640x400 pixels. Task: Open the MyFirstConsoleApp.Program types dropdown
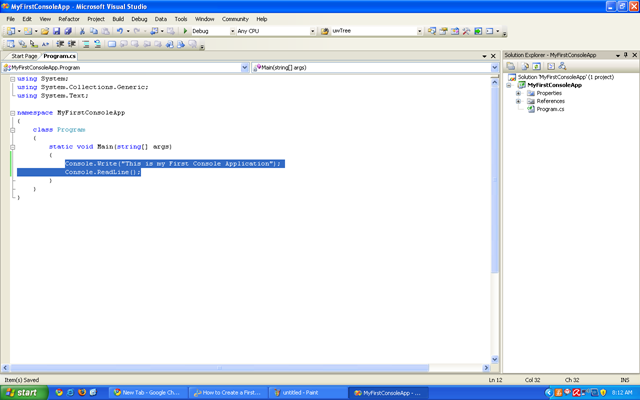[244, 68]
